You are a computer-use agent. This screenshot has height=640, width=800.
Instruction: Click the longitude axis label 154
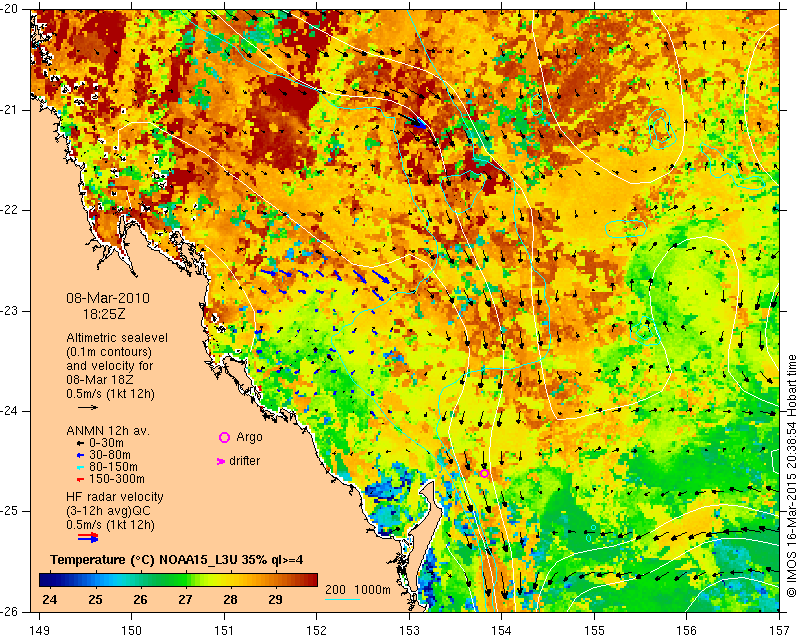tap(502, 631)
